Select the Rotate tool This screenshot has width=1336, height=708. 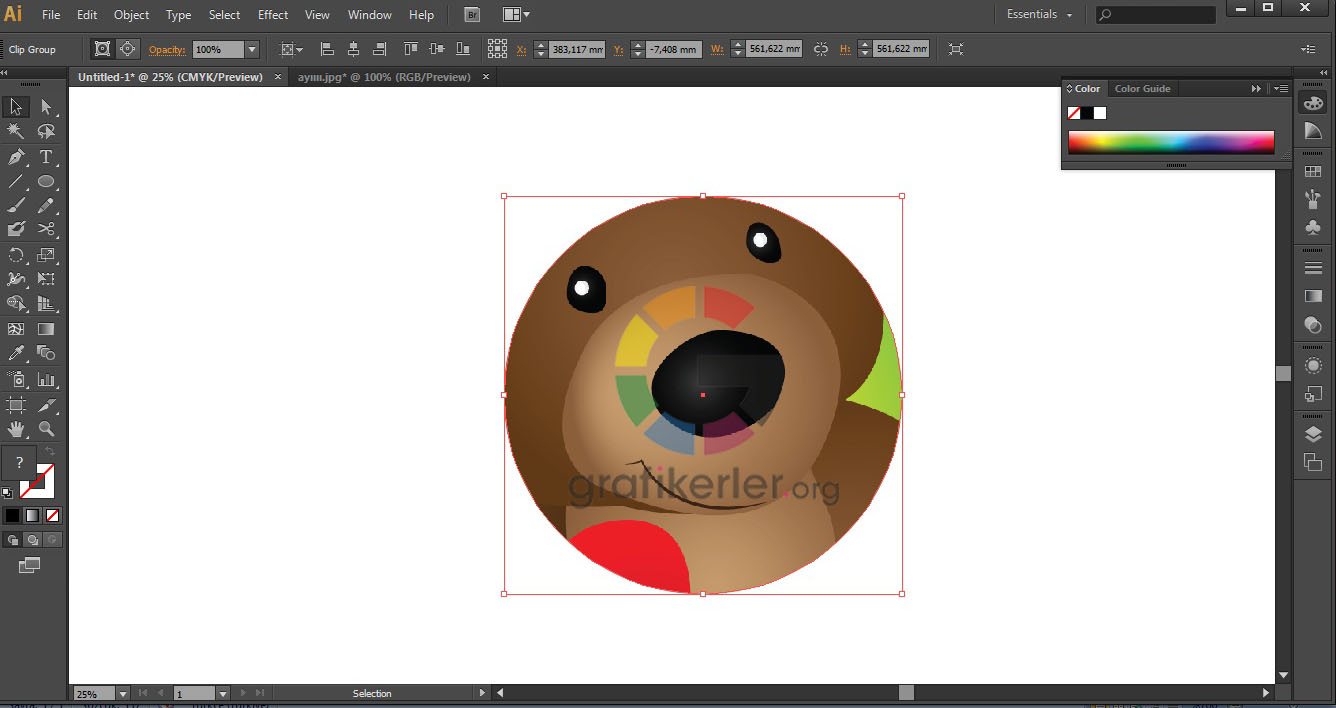tap(16, 255)
